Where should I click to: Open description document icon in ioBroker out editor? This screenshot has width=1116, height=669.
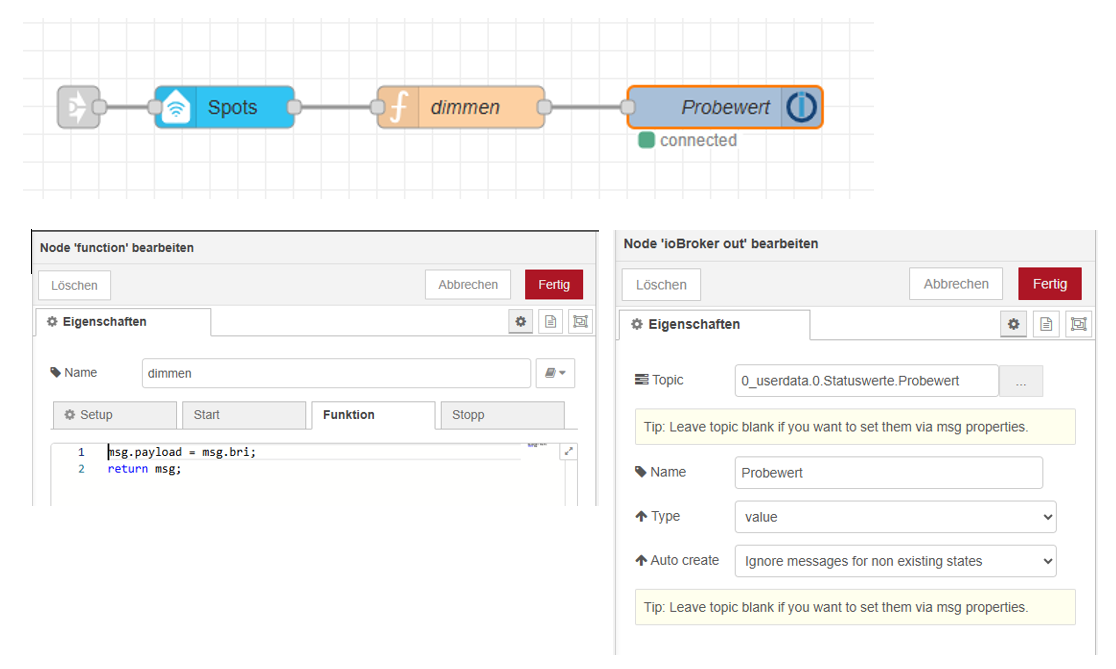[1045, 324]
